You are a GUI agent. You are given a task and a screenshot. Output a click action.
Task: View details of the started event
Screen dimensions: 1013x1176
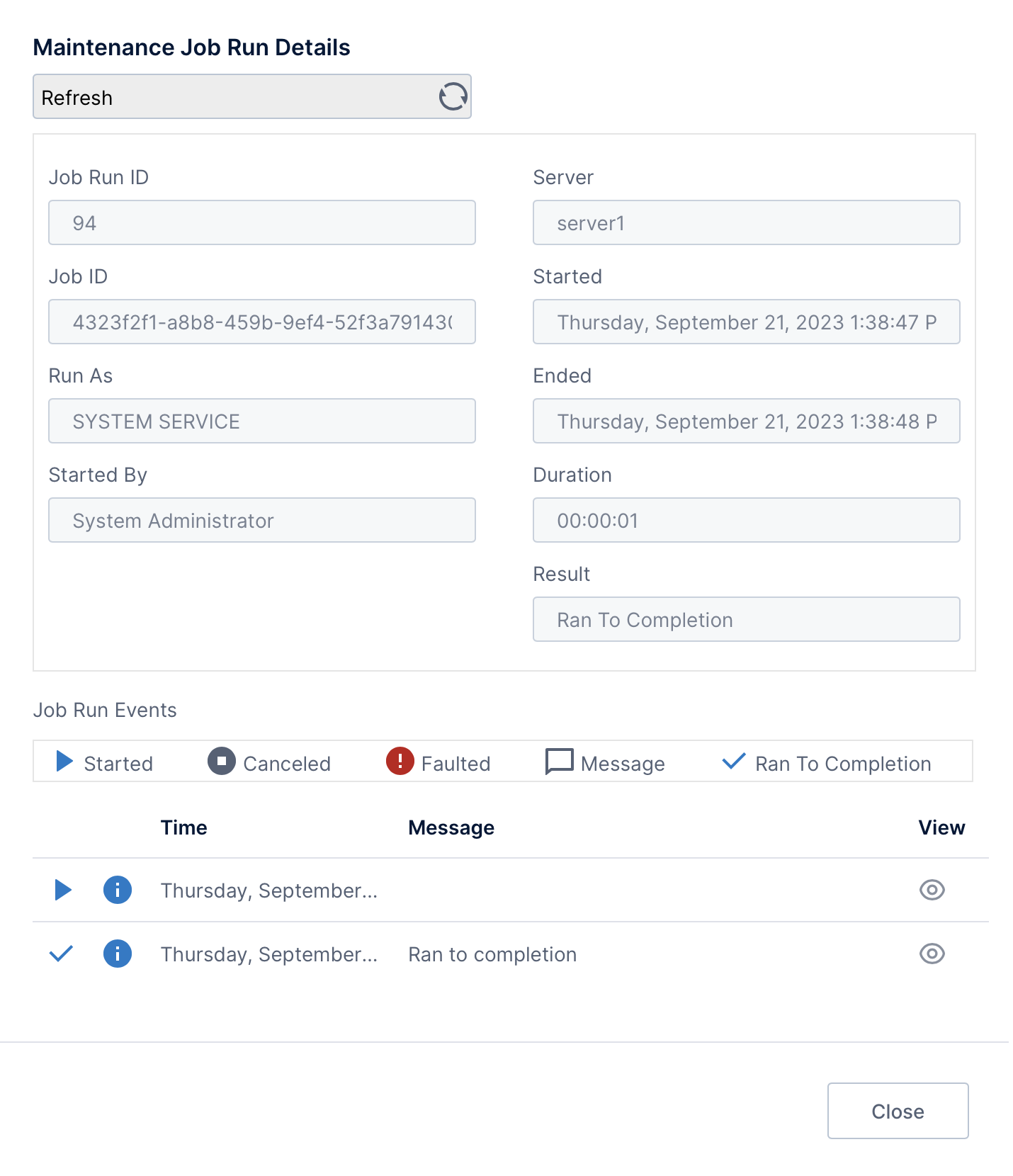pos(932,890)
